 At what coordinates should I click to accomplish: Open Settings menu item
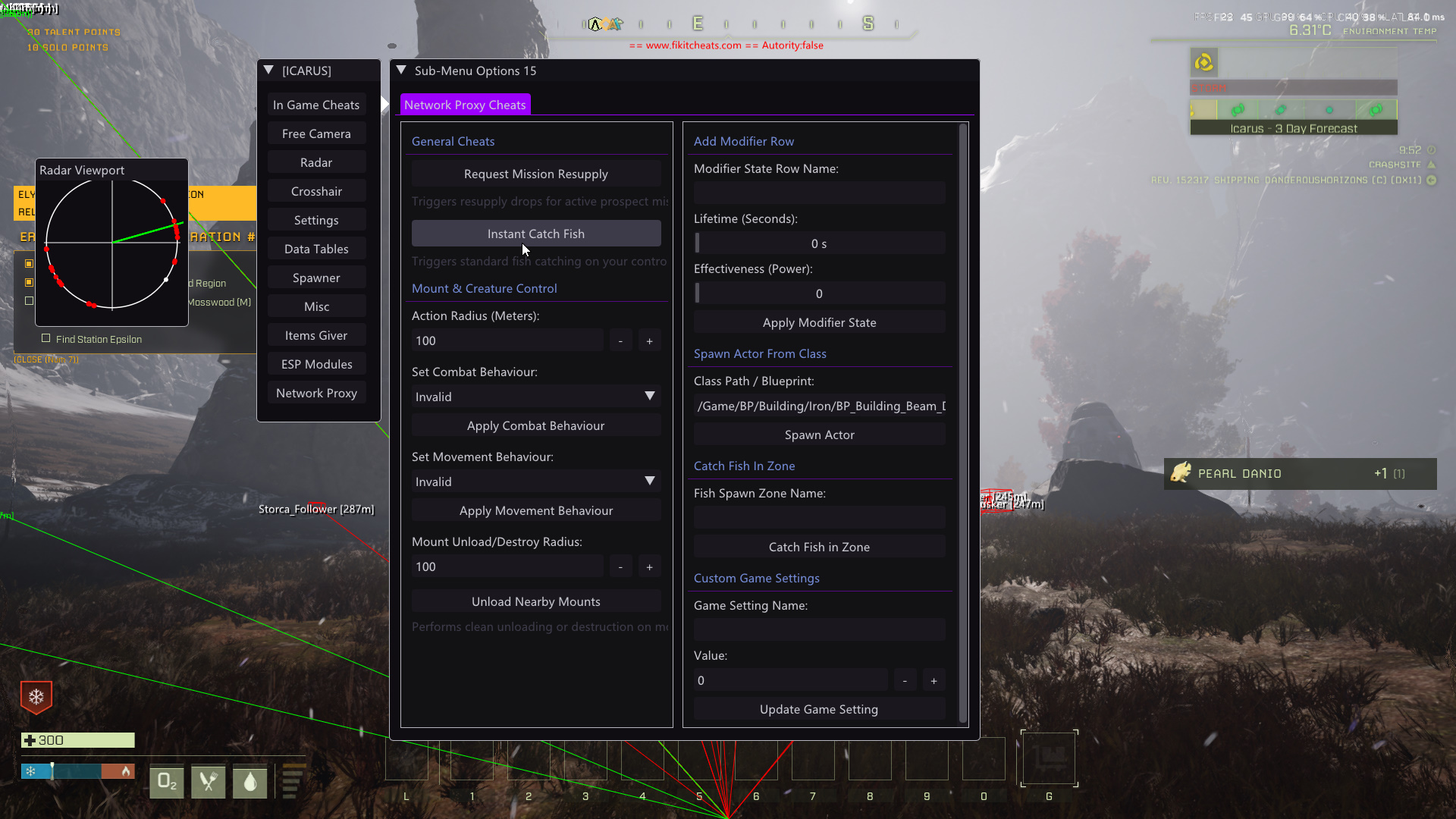pyautogui.click(x=316, y=220)
